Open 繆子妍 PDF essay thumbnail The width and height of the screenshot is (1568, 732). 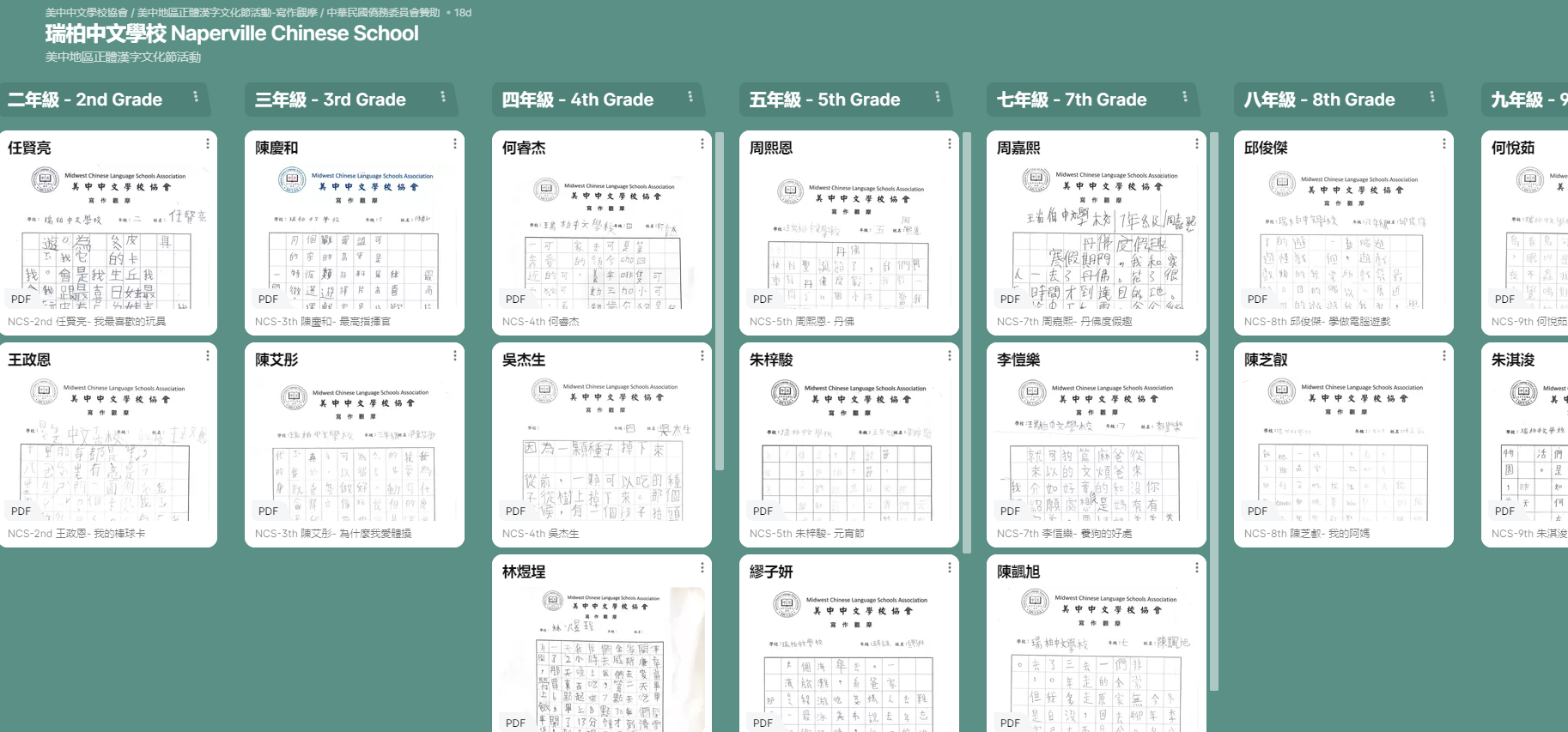click(x=850, y=659)
